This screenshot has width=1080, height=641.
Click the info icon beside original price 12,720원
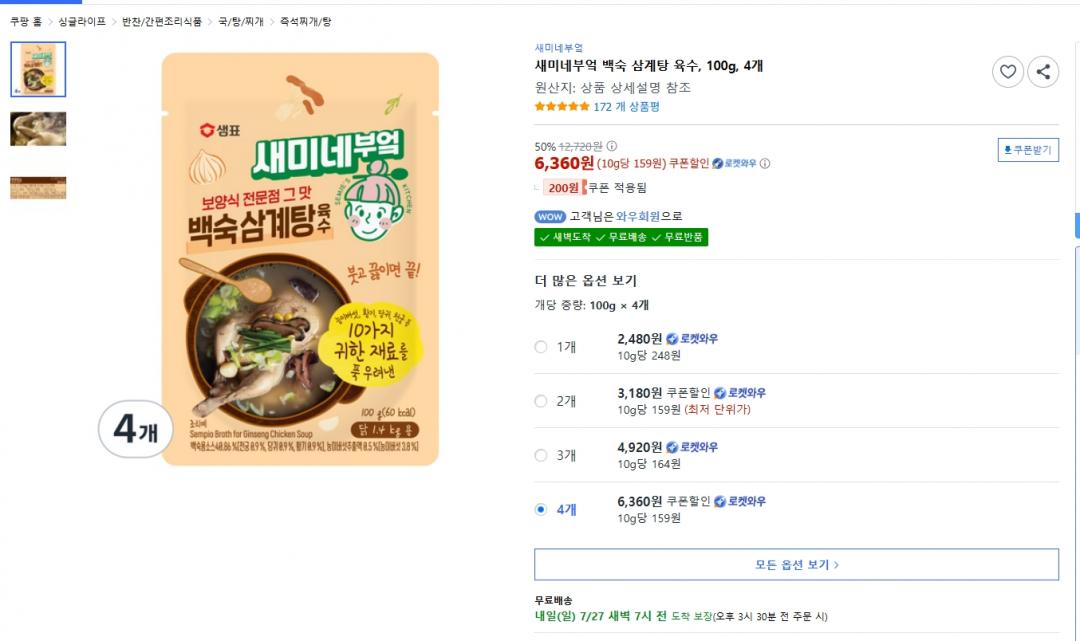click(612, 146)
